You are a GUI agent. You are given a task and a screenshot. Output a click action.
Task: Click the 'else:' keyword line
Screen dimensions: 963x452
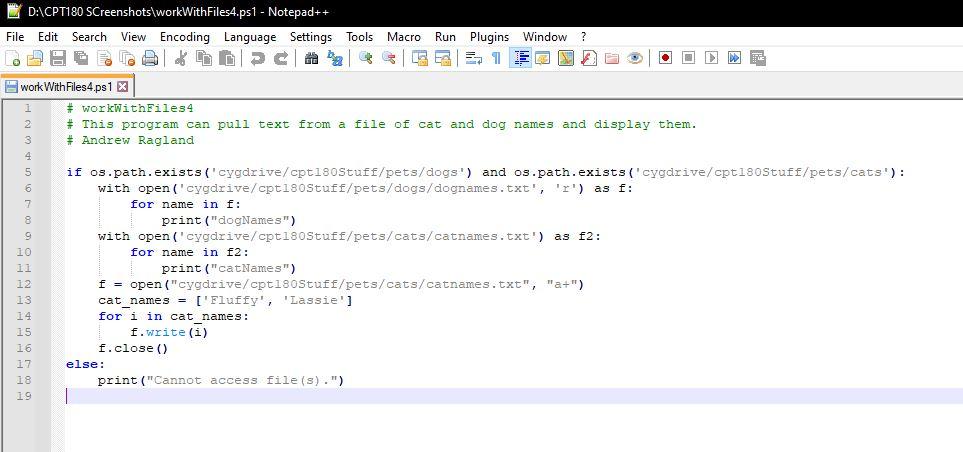(86, 364)
